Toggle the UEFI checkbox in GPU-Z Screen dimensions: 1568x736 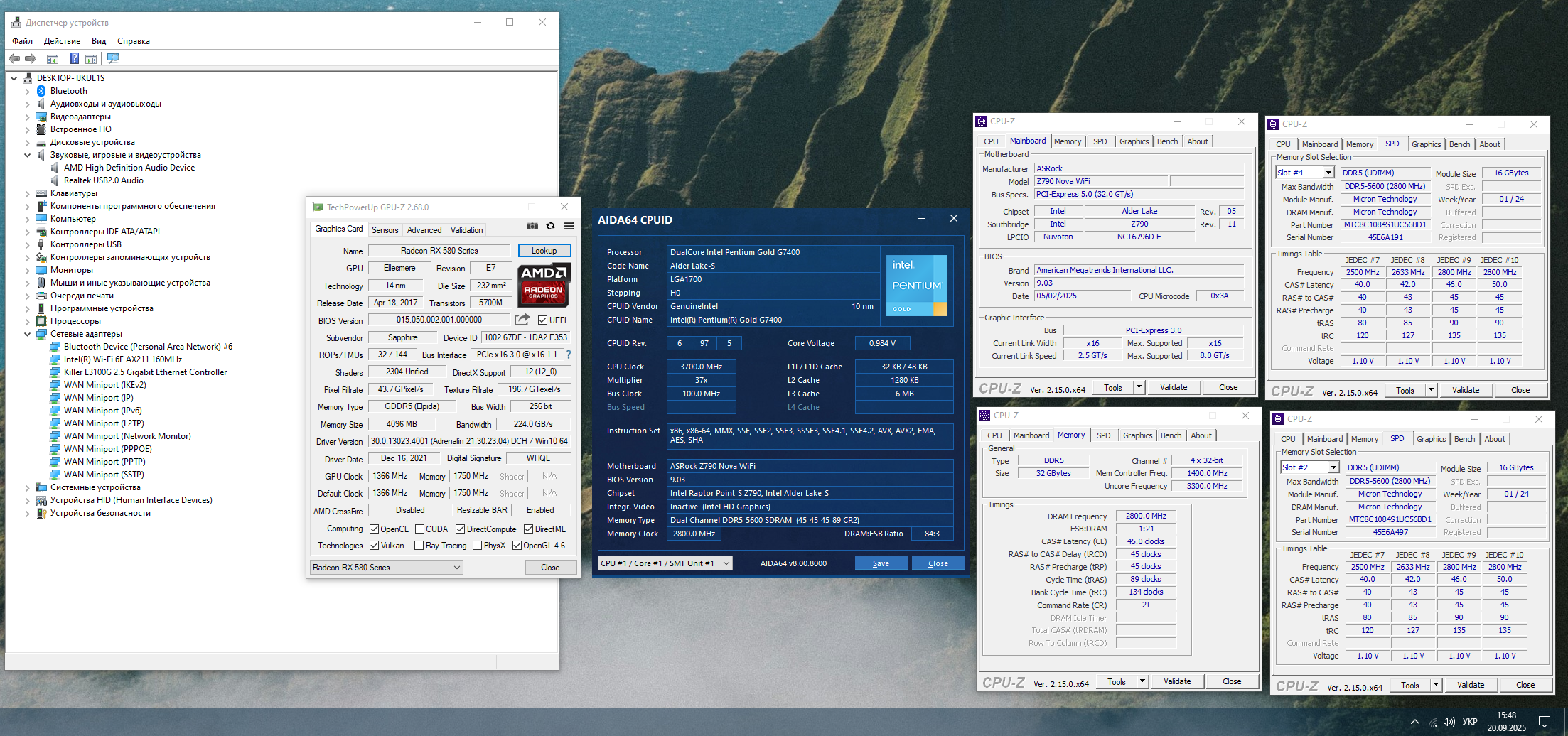point(543,320)
